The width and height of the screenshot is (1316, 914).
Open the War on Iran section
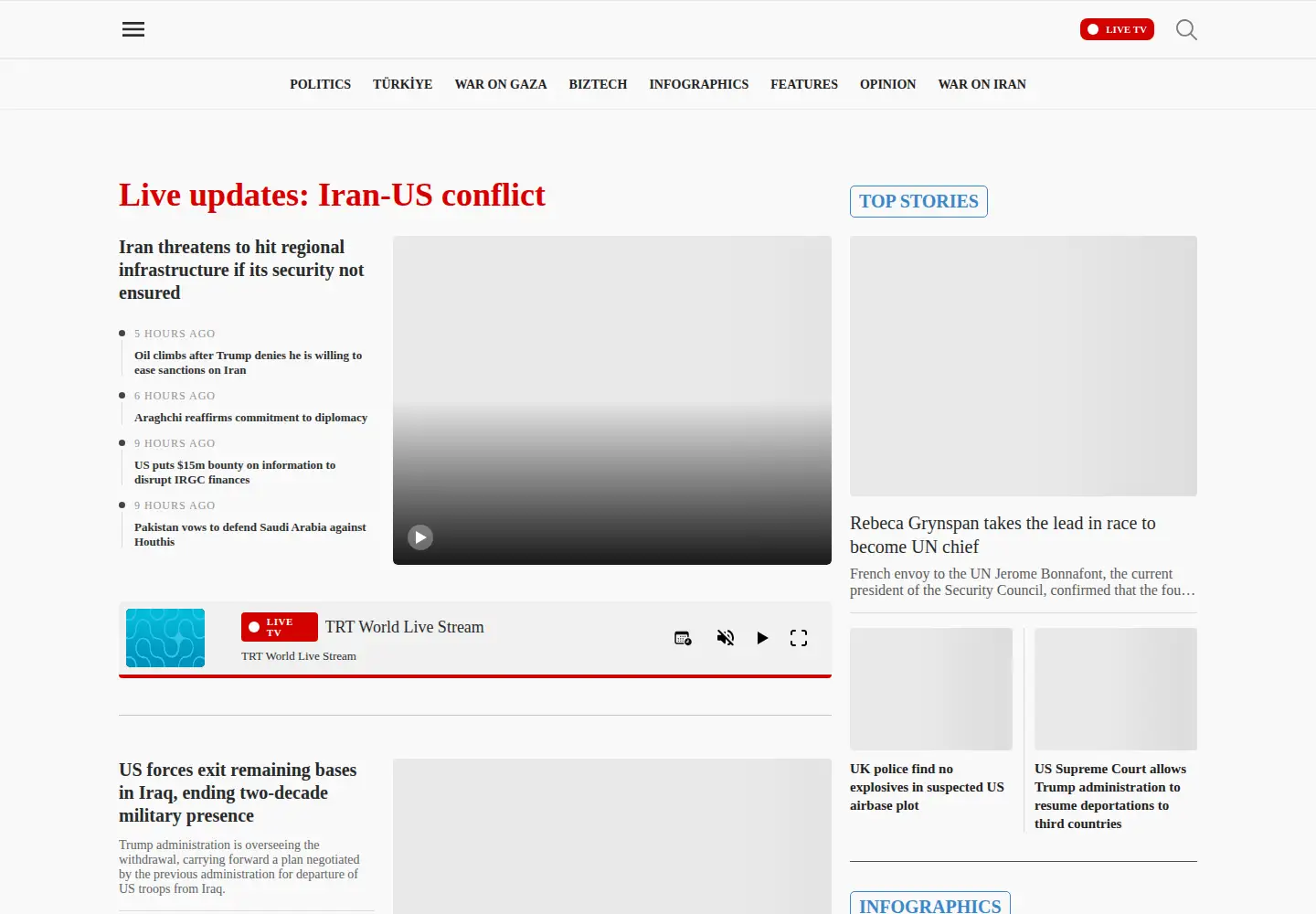coord(982,84)
